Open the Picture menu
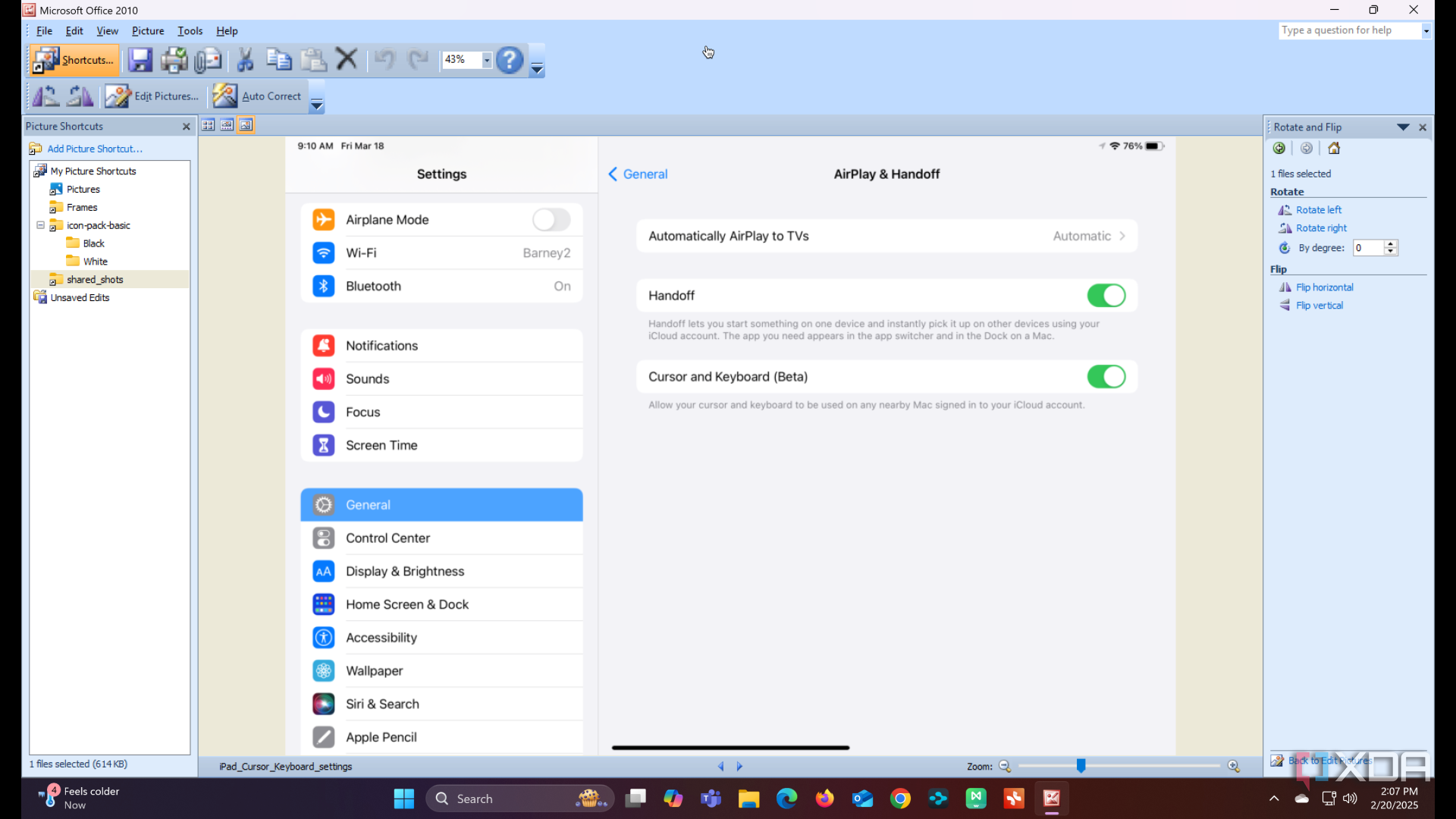Screen dimensions: 1456x819 (148, 31)
